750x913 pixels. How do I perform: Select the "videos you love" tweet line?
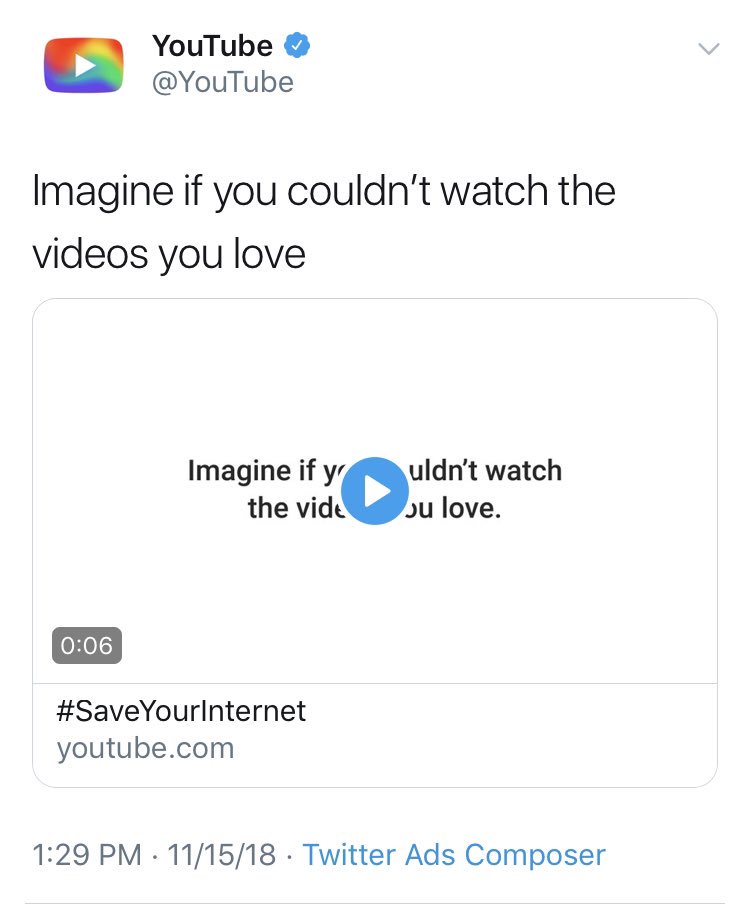(x=169, y=254)
